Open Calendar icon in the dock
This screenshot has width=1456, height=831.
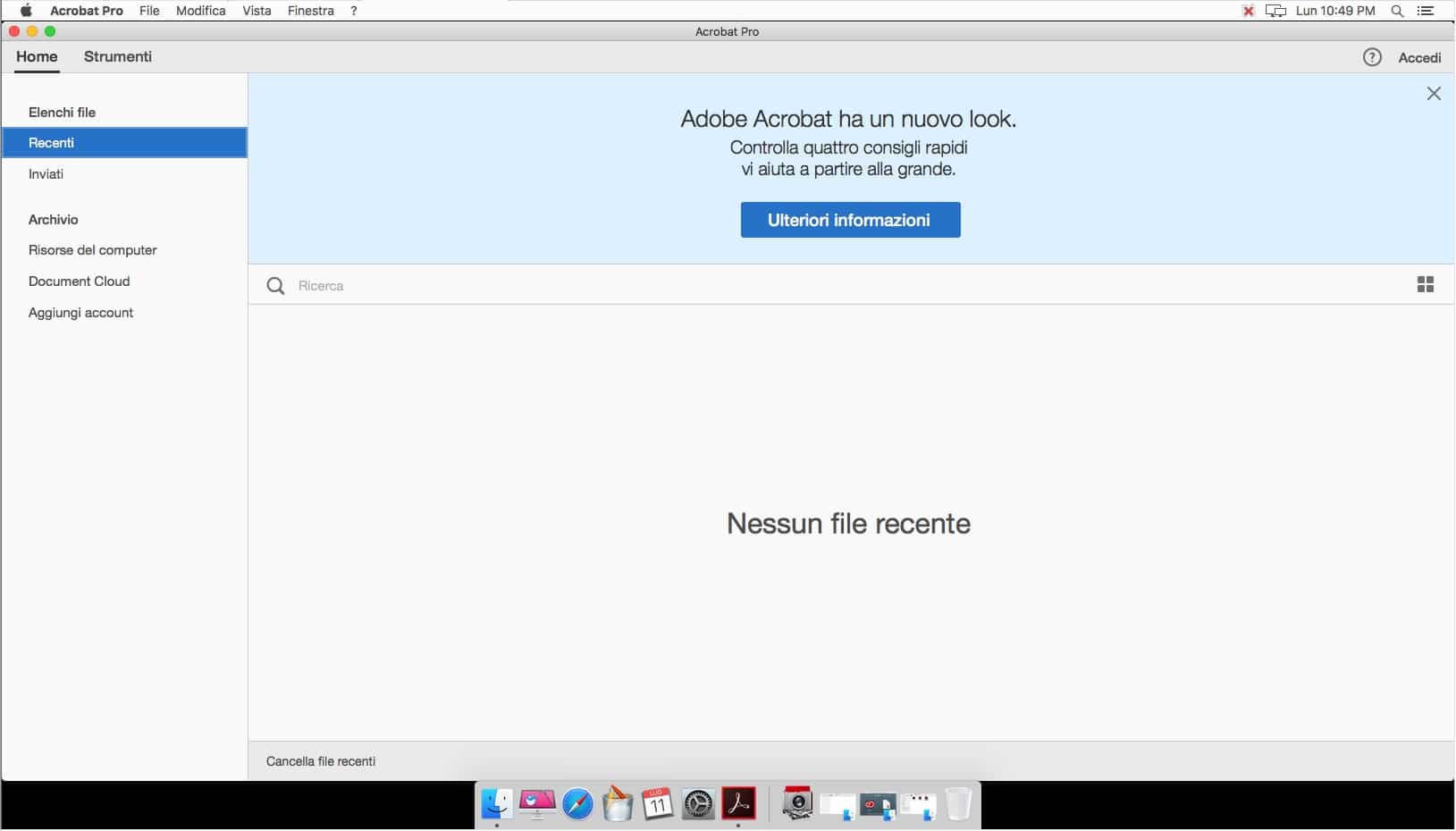click(x=658, y=804)
